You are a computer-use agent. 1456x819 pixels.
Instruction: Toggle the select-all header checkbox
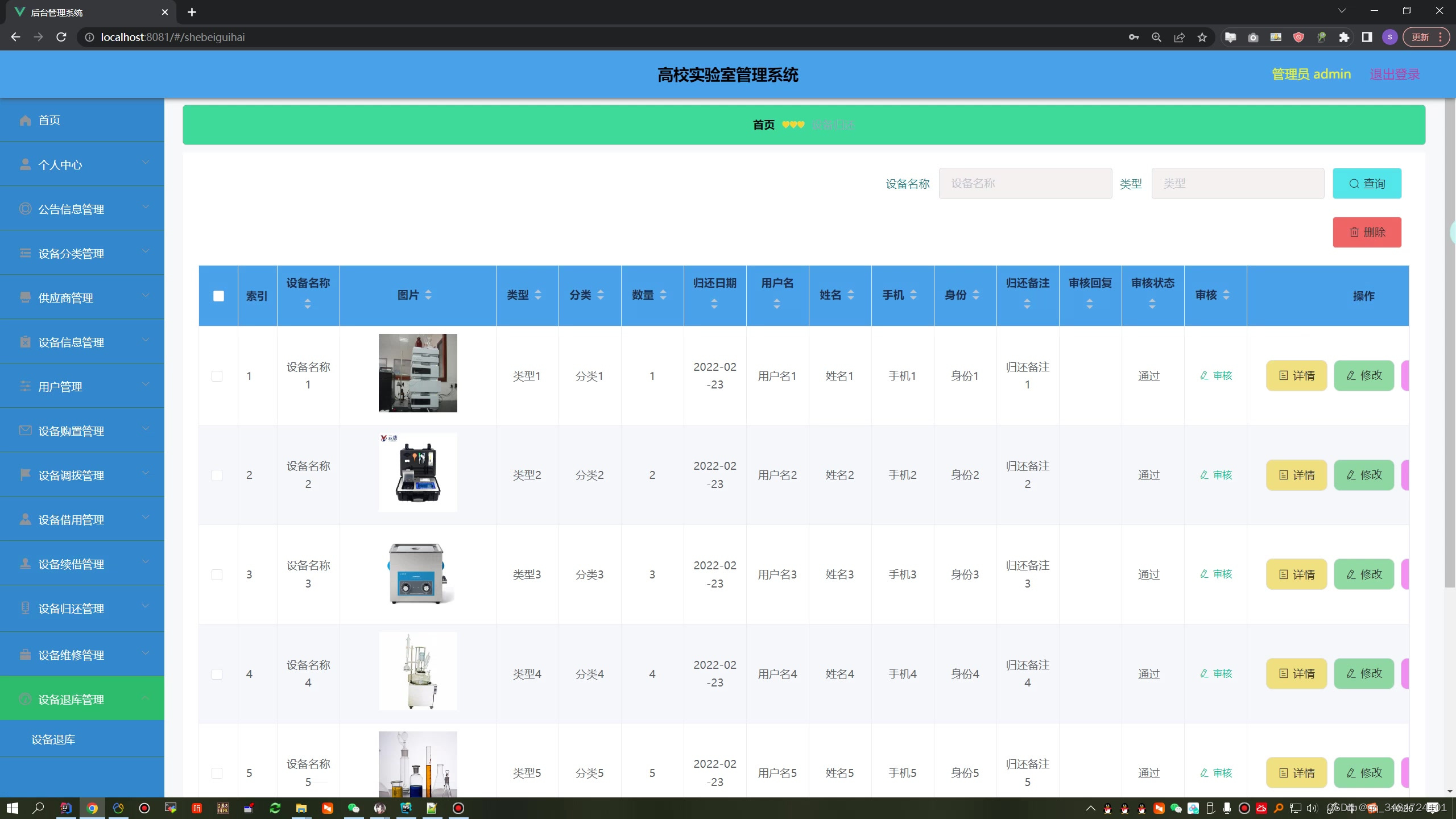pyautogui.click(x=218, y=296)
